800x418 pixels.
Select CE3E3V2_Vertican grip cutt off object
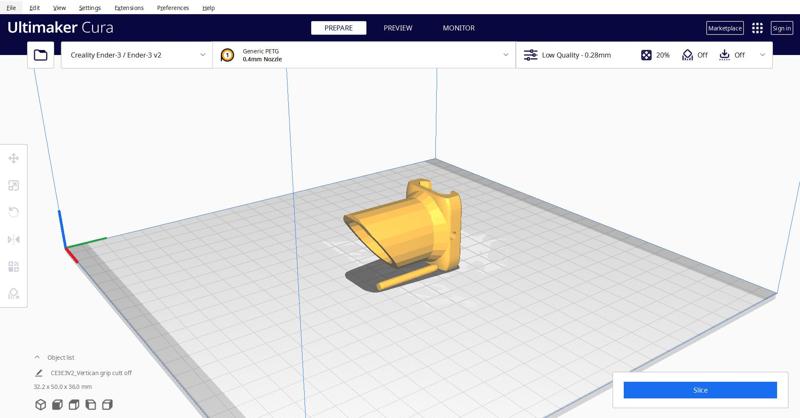point(91,373)
